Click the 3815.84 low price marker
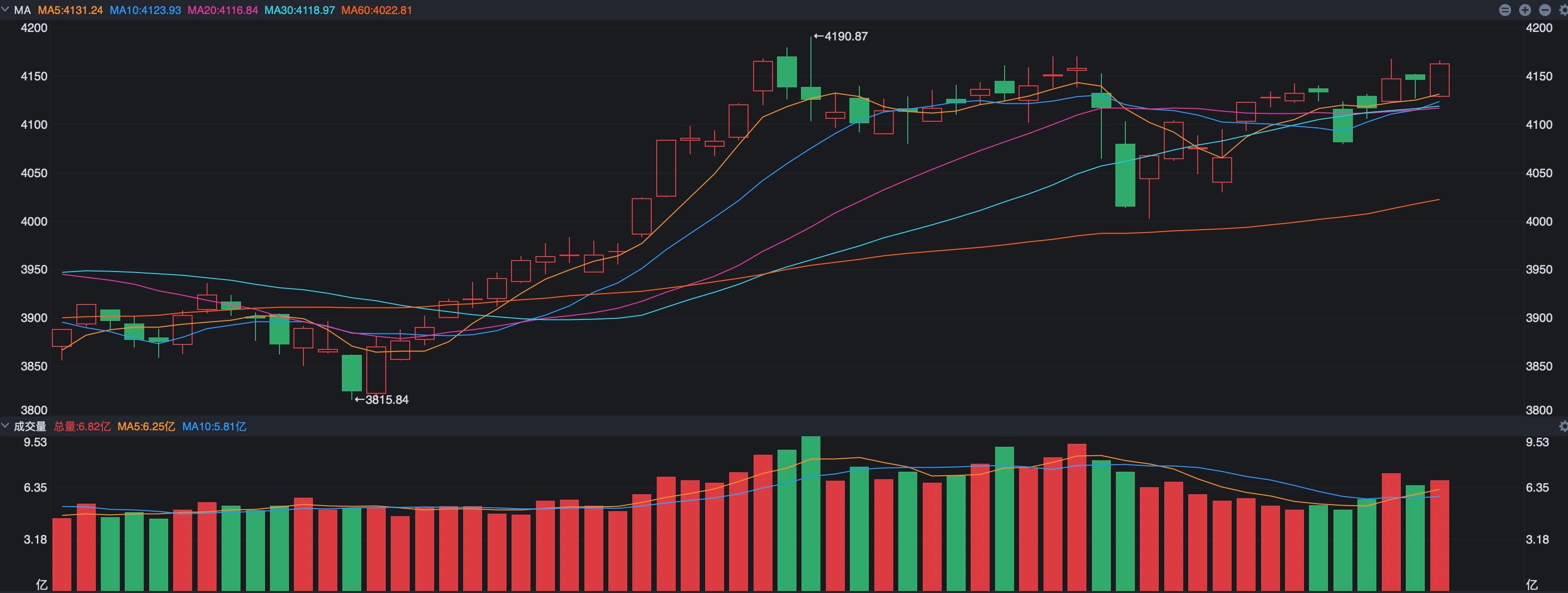Image resolution: width=1568 pixels, height=593 pixels. point(382,400)
